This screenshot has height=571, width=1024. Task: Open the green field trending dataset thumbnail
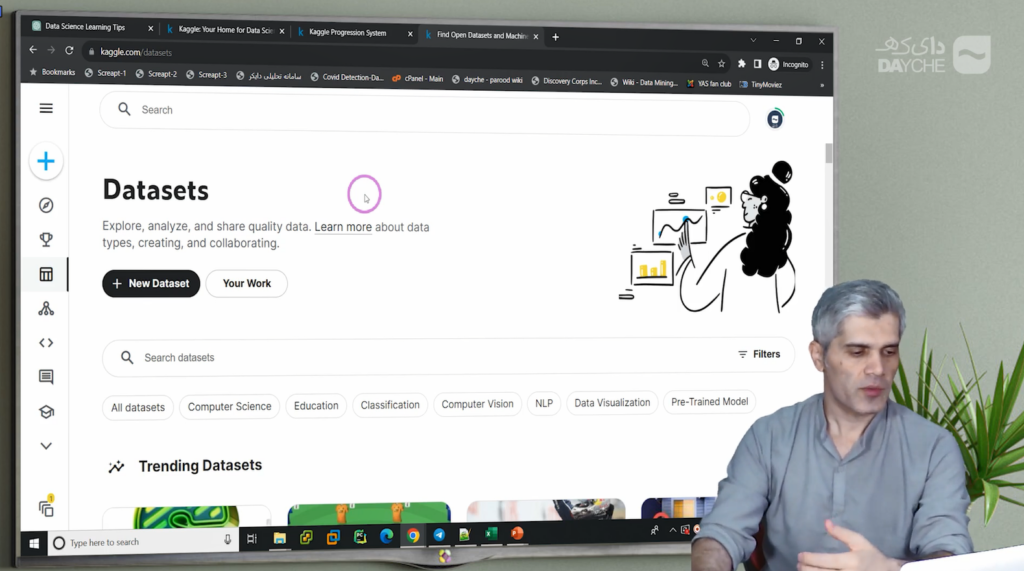click(x=369, y=513)
